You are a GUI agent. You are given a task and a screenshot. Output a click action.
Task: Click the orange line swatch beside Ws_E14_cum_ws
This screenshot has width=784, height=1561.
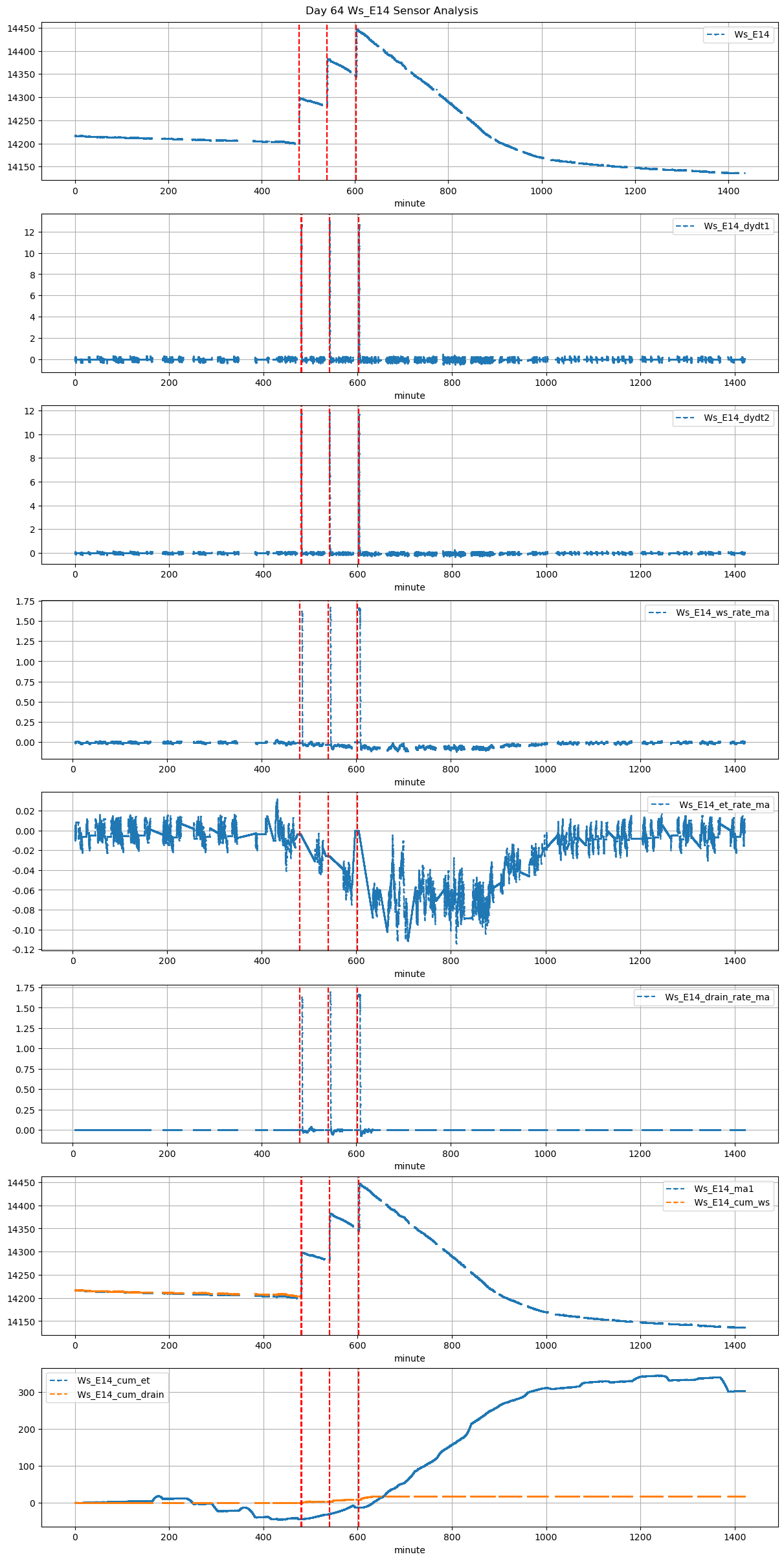(x=677, y=1203)
